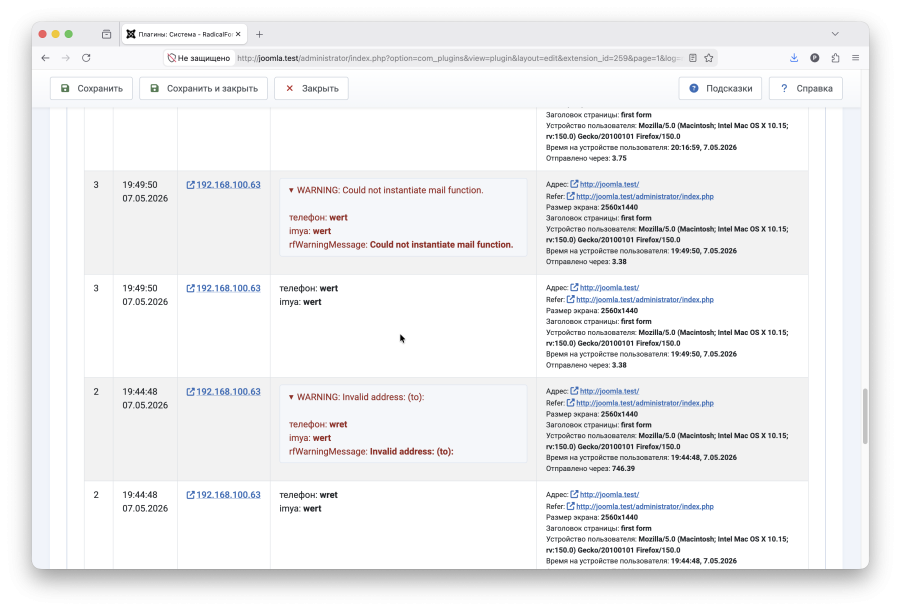Screen dimensions: 900x611
Task: Select the Плагины: Система - RadicalForm tab
Action: tap(184, 34)
